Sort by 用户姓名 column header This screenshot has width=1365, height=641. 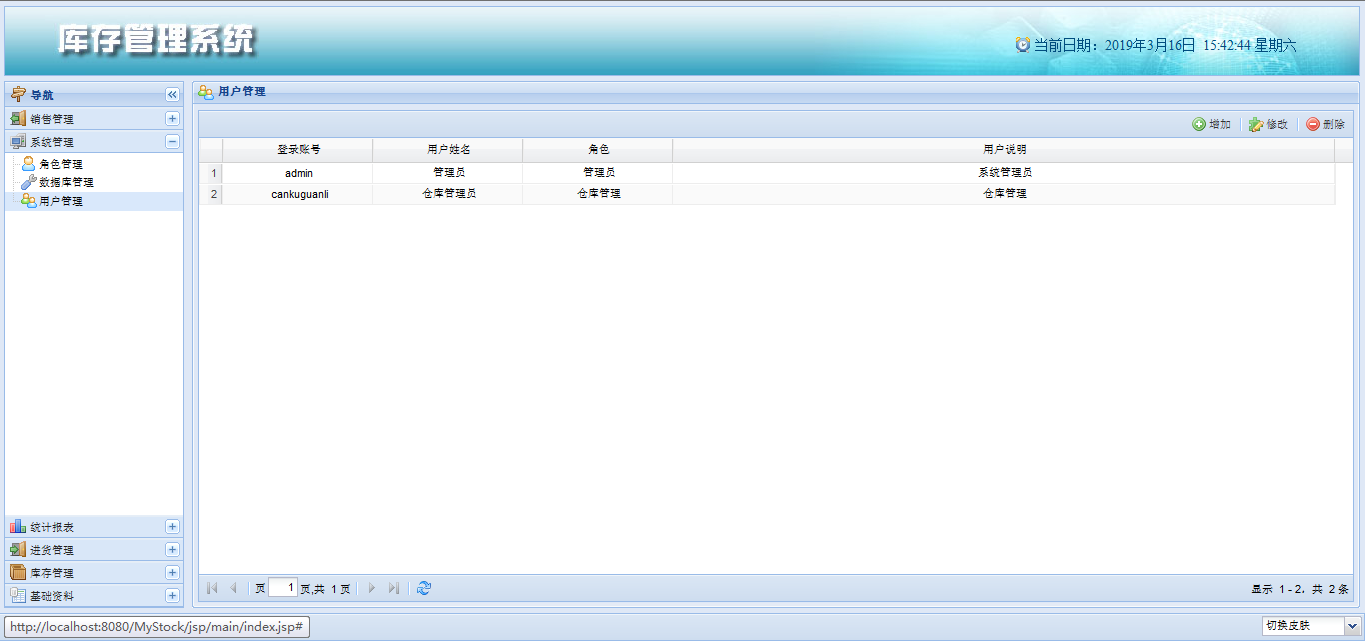tap(448, 150)
